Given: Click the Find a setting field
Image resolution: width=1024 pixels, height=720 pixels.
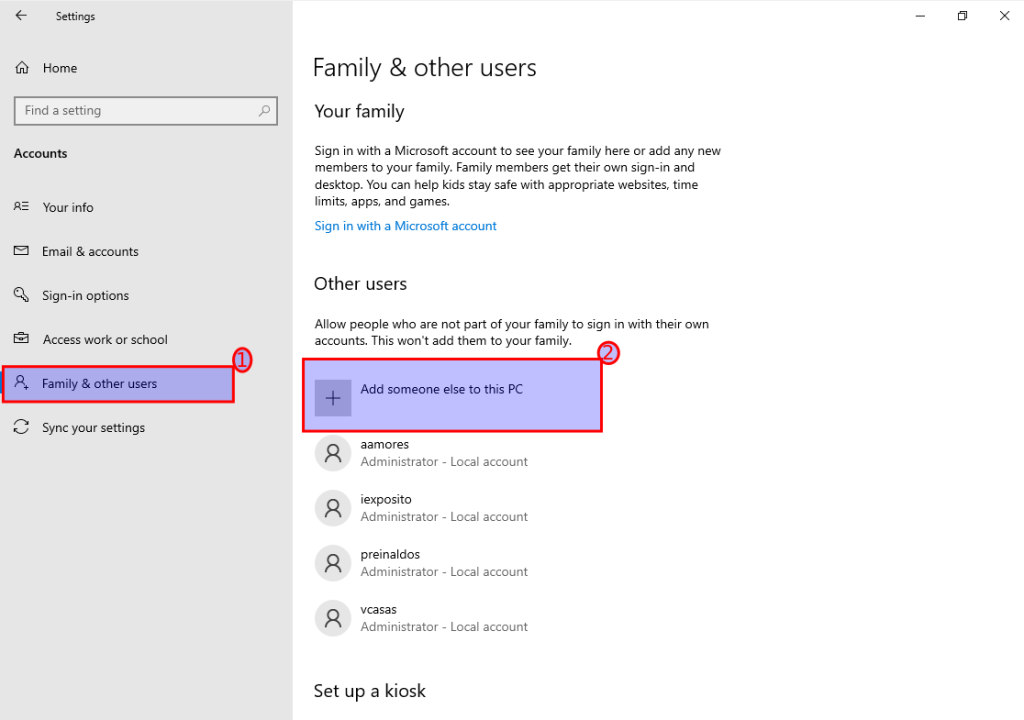Looking at the screenshot, I should [x=135, y=111].
